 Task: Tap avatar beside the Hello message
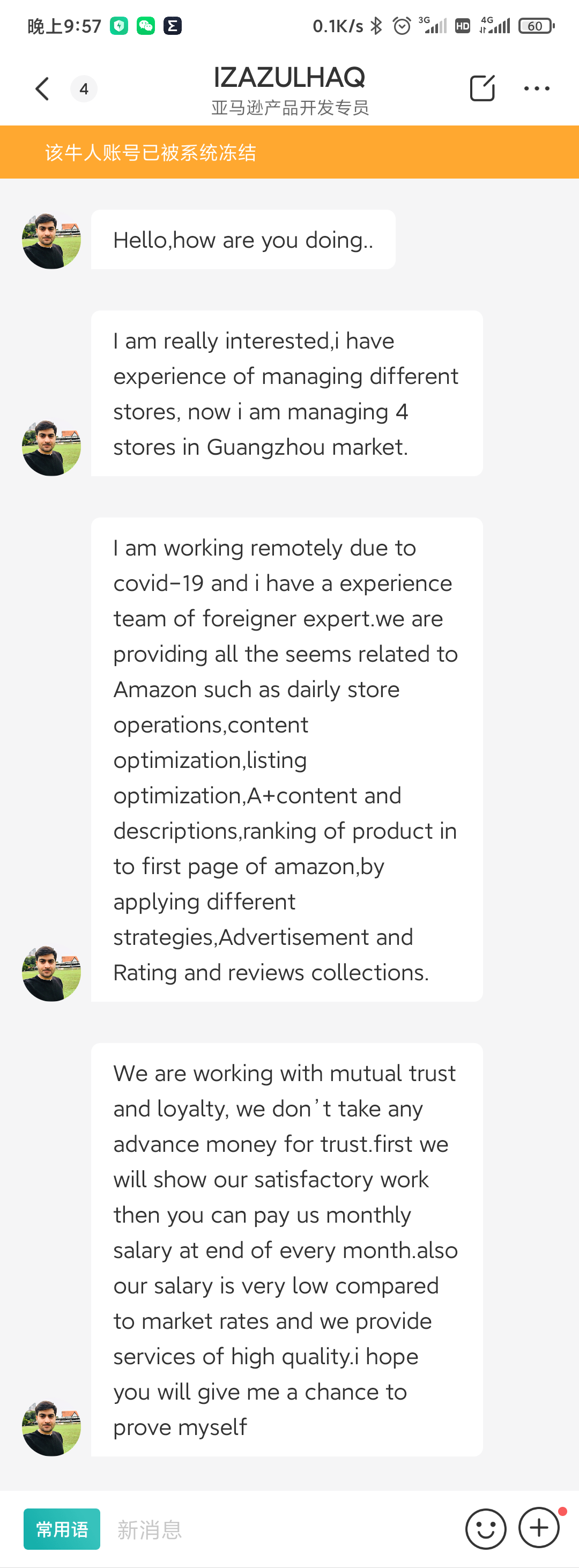(x=51, y=241)
